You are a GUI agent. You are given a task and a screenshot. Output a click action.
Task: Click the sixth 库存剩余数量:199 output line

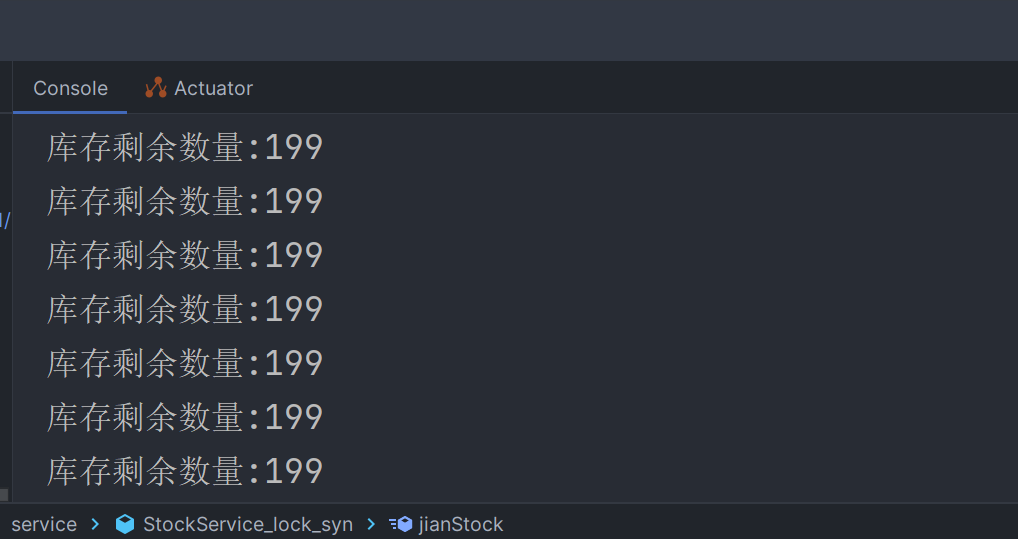point(185,417)
